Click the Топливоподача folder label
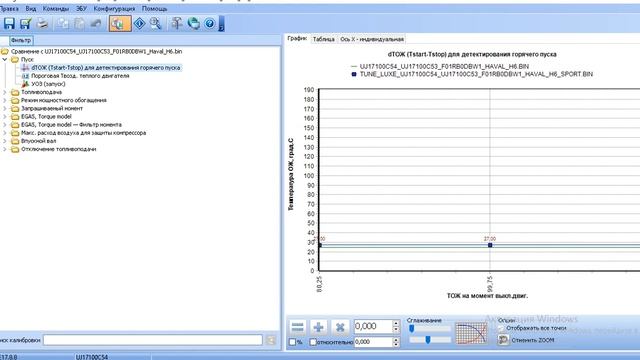The image size is (640, 360). 41,92
